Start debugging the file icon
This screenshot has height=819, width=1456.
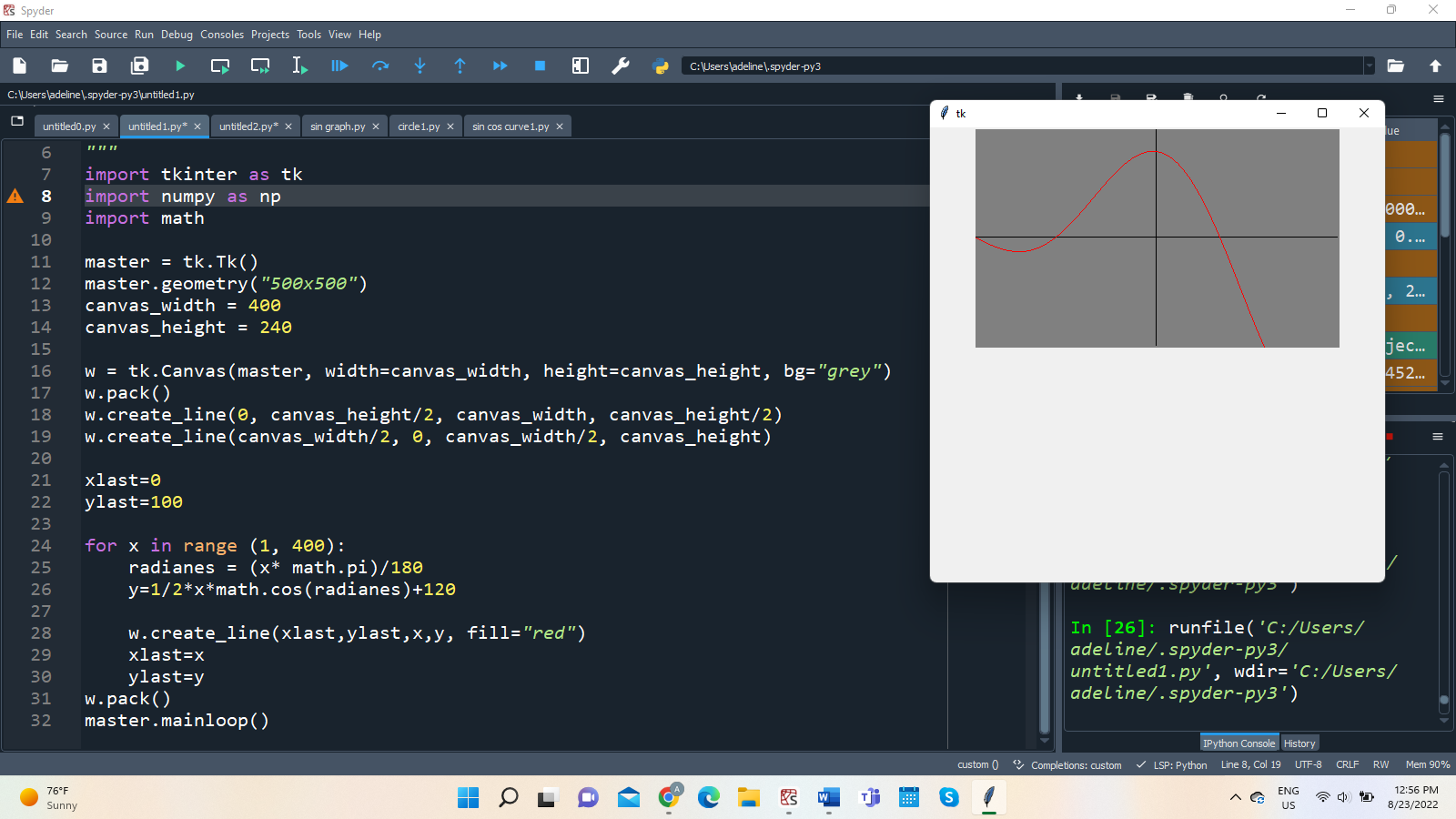point(339,66)
